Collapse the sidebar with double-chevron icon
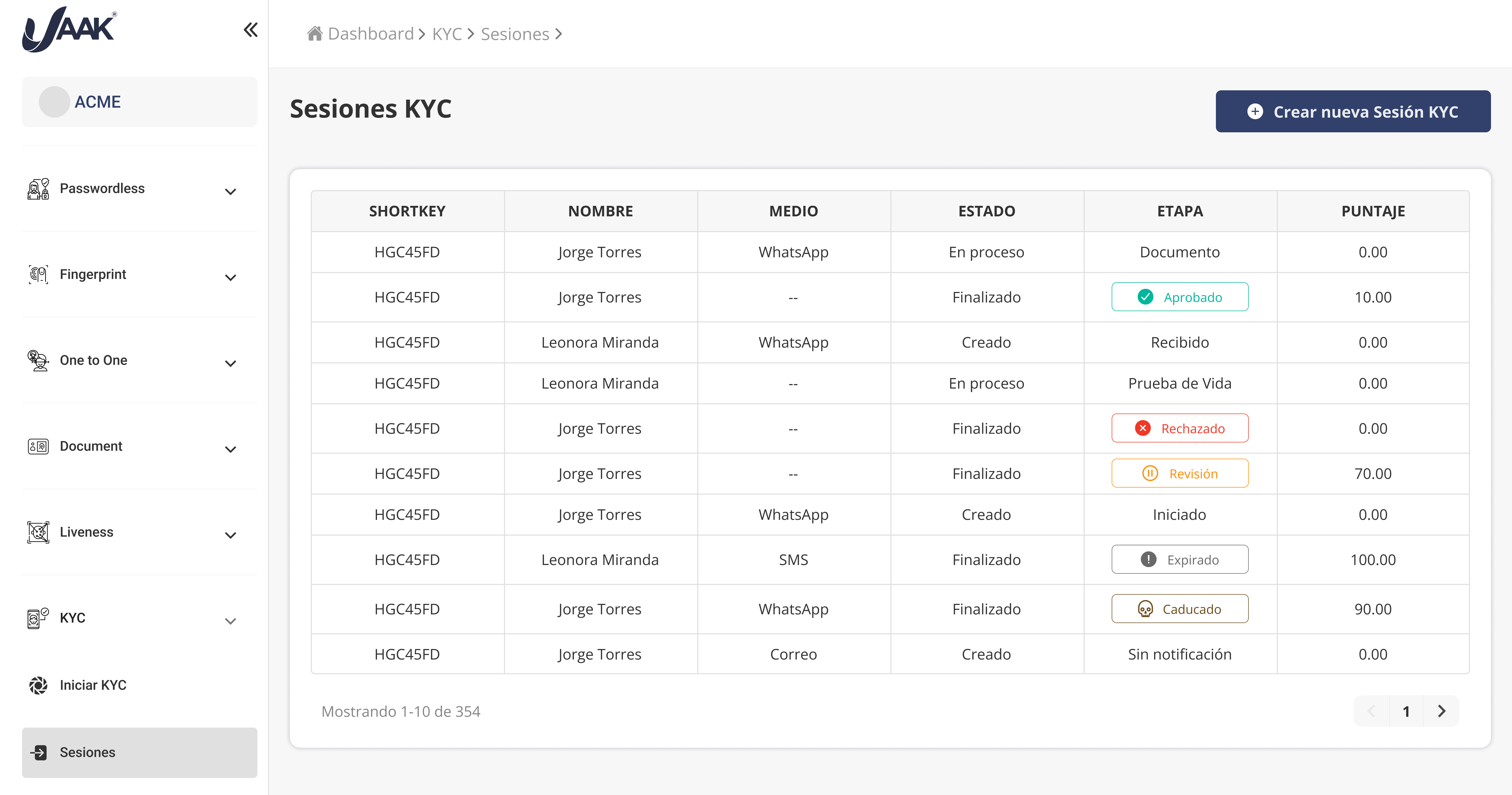 click(251, 30)
